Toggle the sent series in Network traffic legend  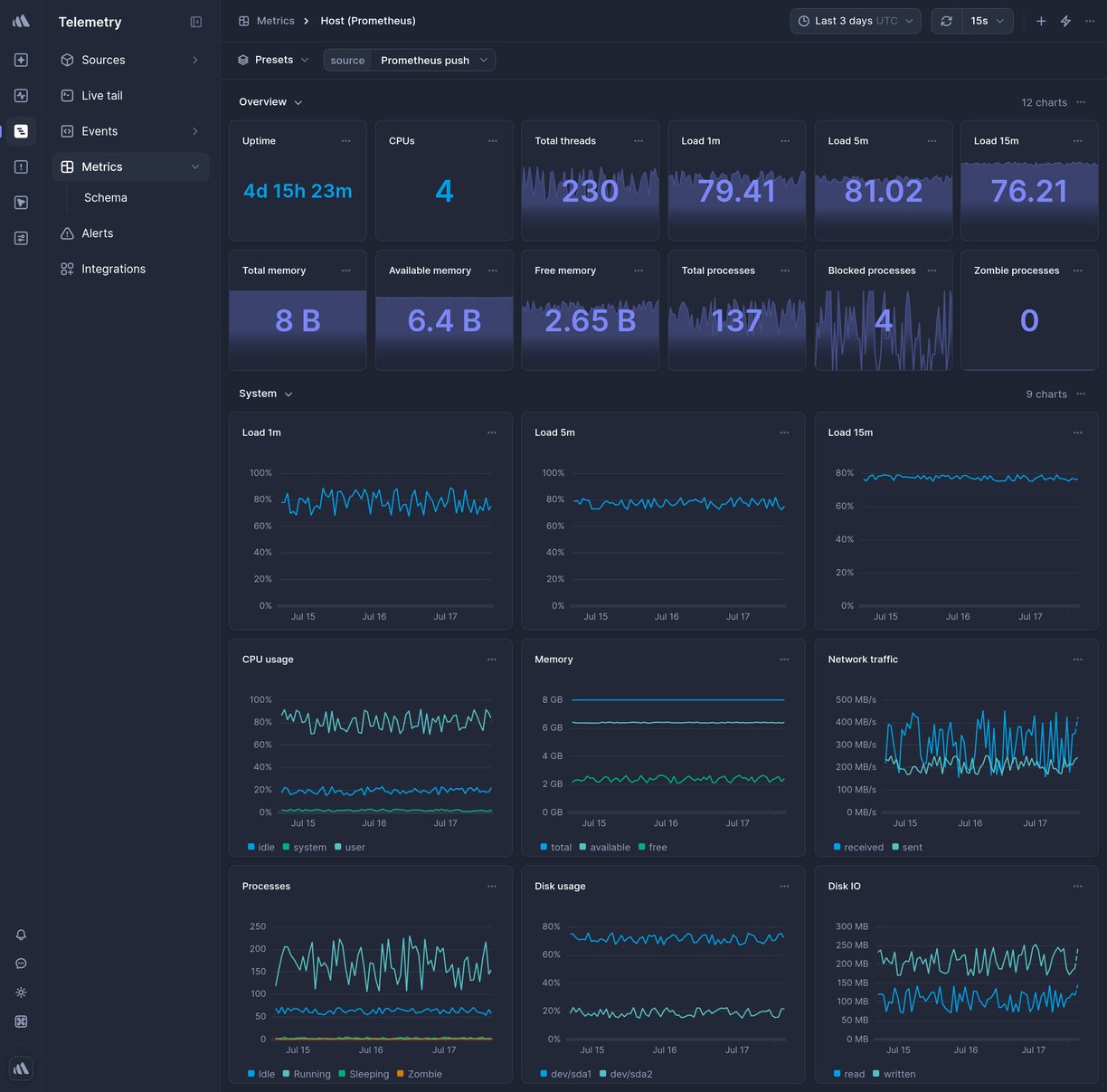point(907,848)
